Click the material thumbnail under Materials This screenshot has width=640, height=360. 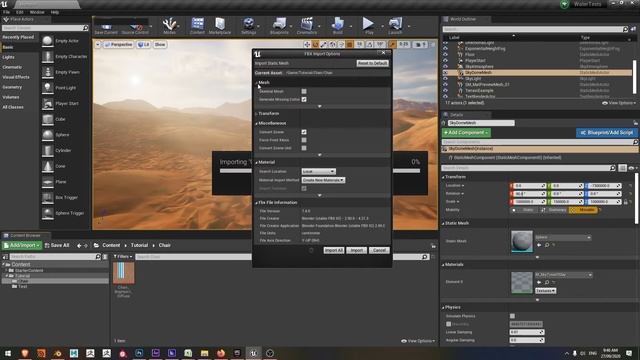click(x=522, y=282)
